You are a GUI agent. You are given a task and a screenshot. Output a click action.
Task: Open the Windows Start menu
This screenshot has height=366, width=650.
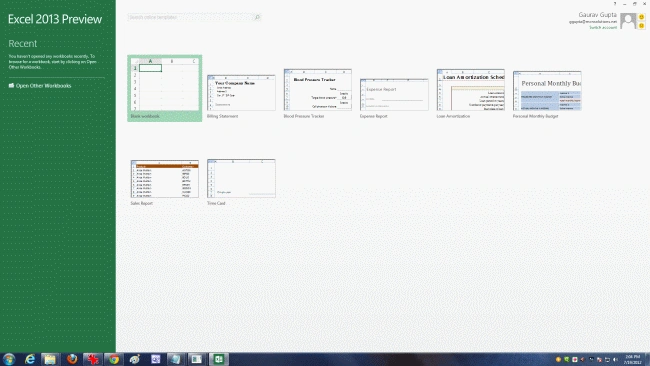(9, 359)
